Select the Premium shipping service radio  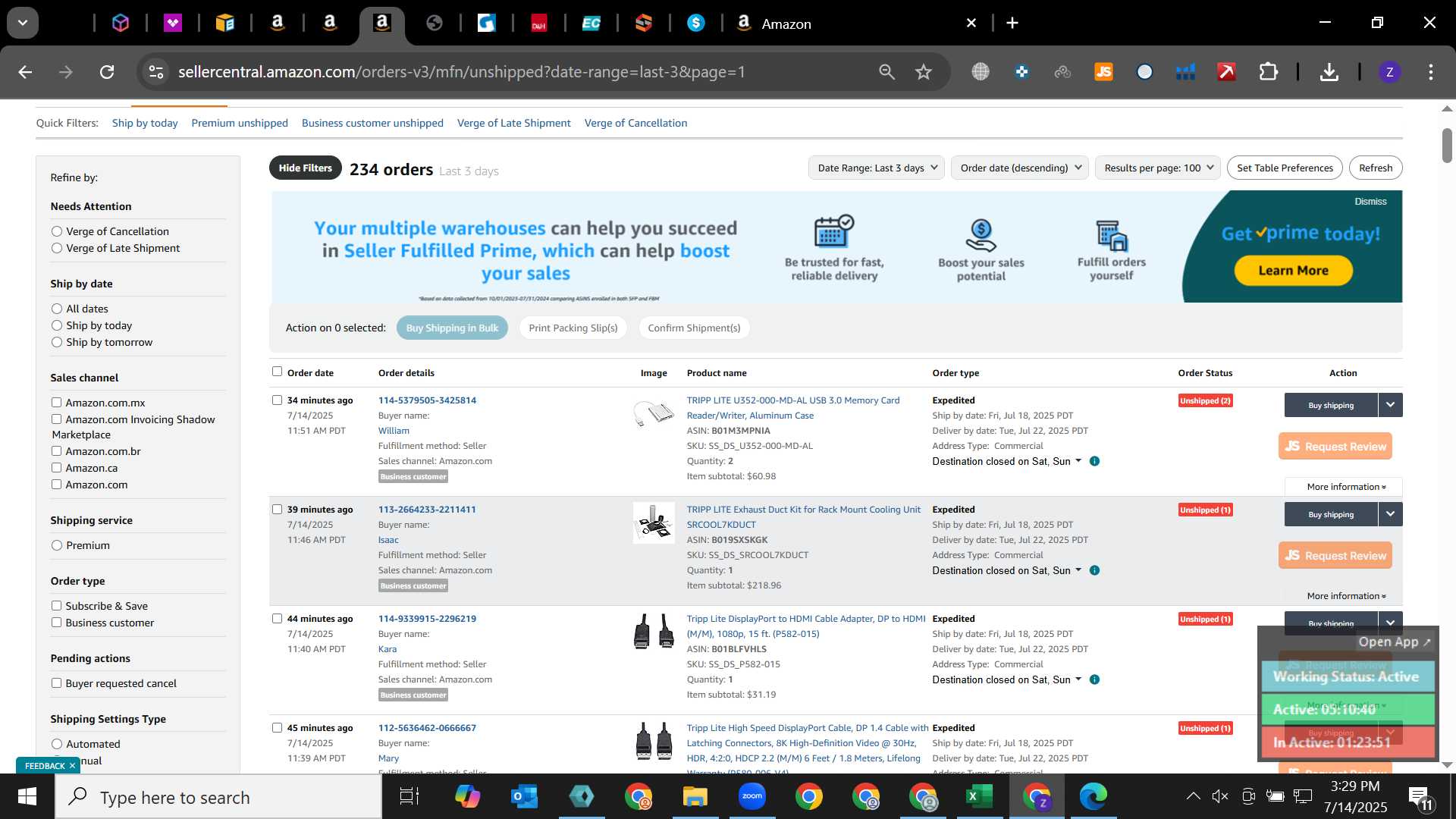[57, 545]
